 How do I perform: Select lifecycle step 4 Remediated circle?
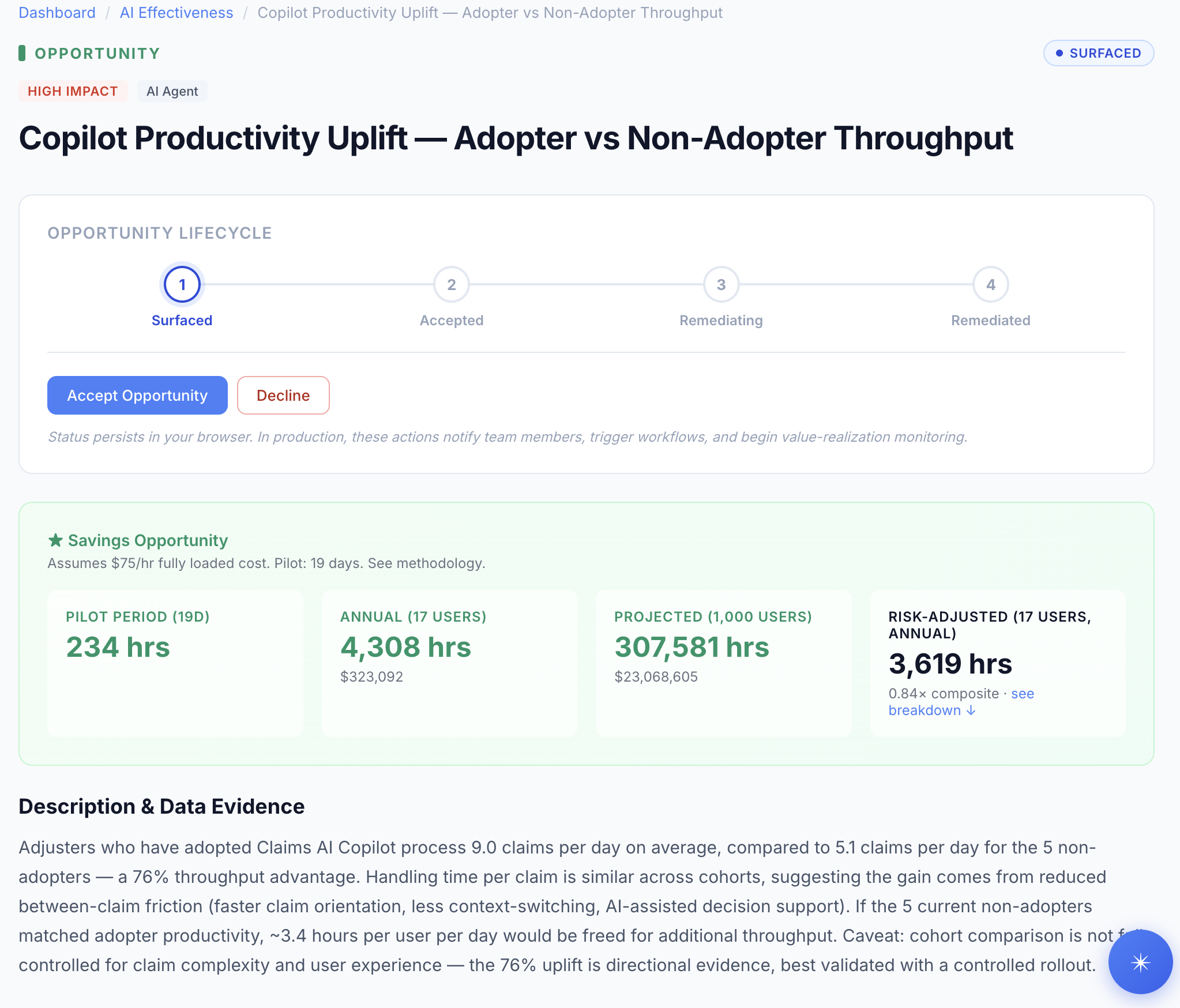990,284
